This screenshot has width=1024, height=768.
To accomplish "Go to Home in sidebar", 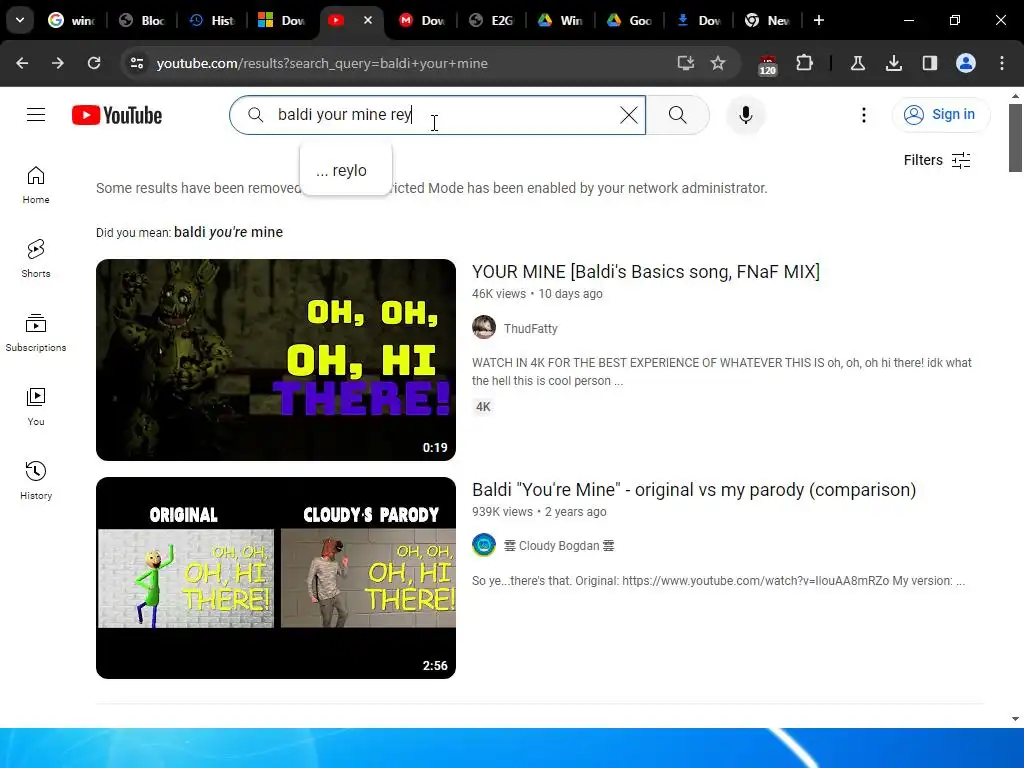I will click(x=36, y=185).
